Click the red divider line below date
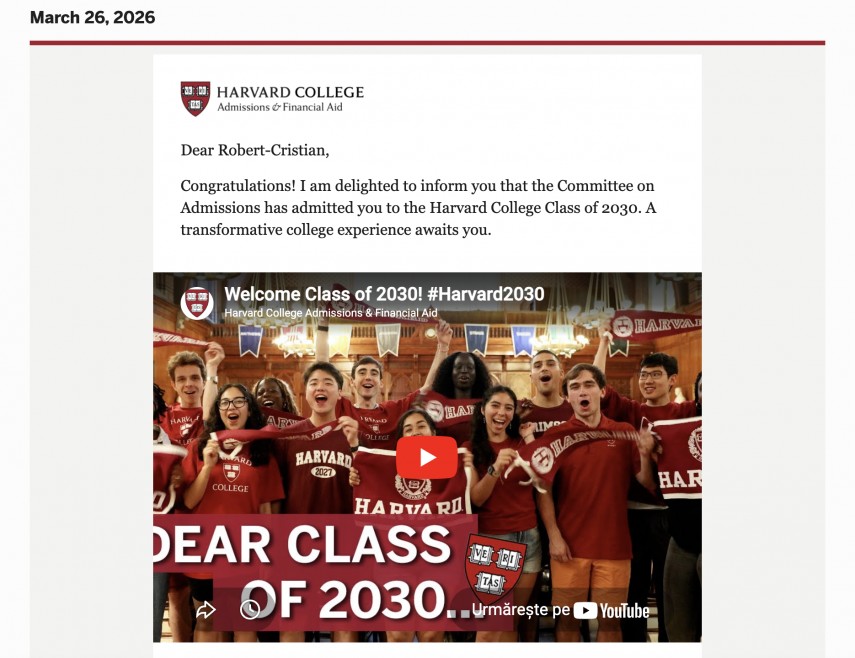855x658 pixels. coord(427,43)
